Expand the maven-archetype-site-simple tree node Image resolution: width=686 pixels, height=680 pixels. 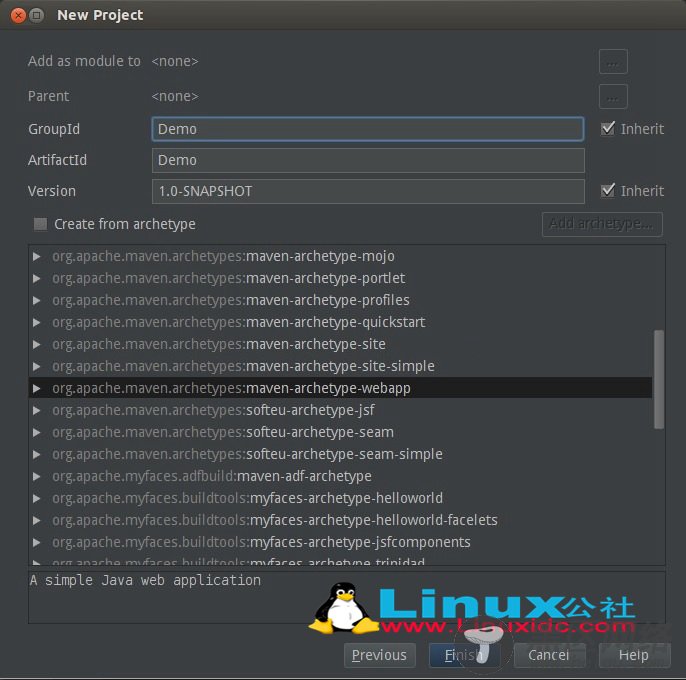(37, 366)
